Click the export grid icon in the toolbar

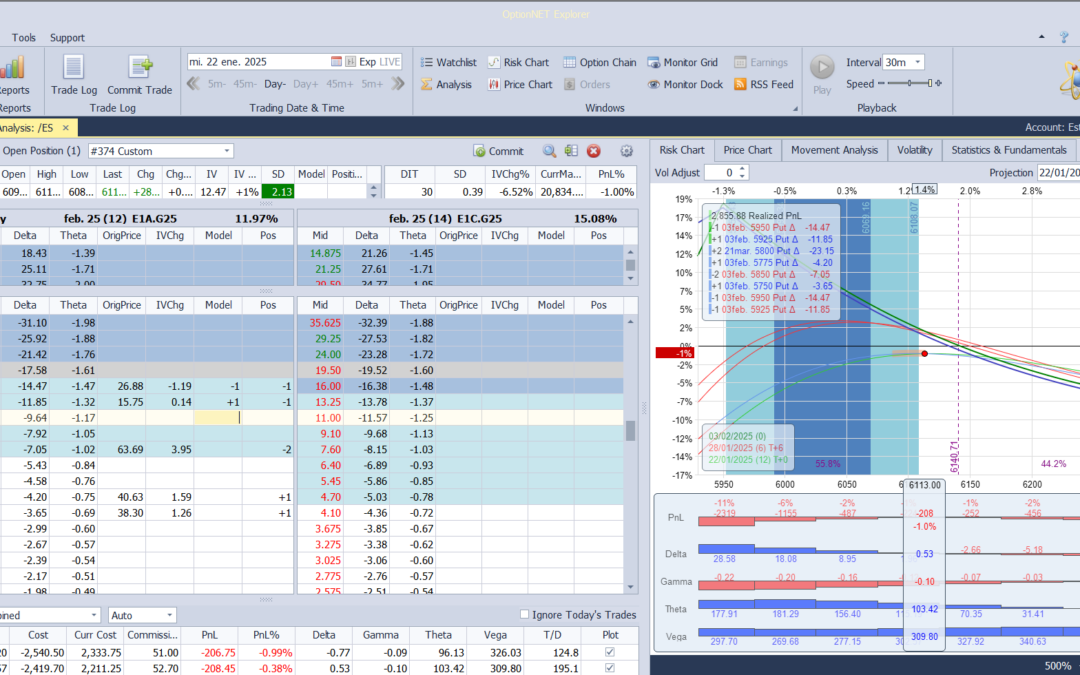pyautogui.click(x=571, y=151)
